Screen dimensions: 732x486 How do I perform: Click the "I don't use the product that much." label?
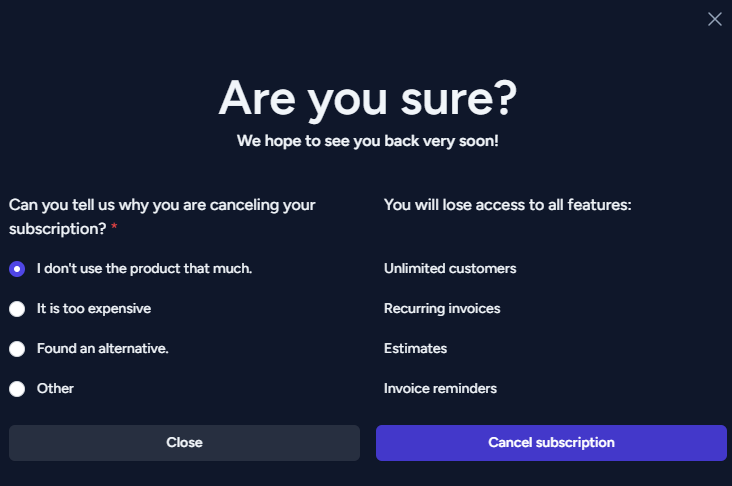(144, 268)
